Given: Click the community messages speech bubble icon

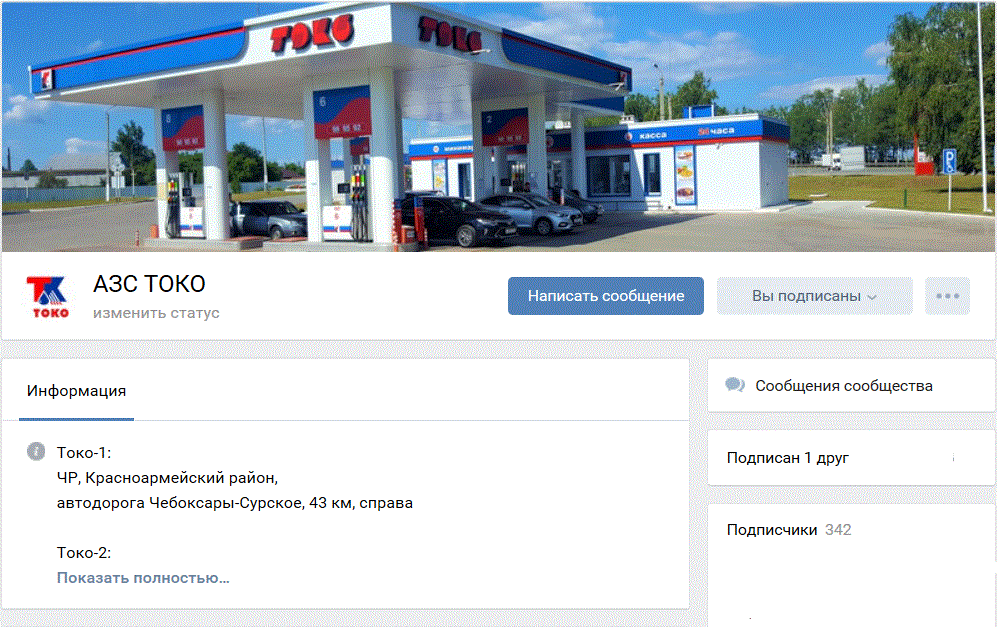Looking at the screenshot, I should [x=734, y=385].
